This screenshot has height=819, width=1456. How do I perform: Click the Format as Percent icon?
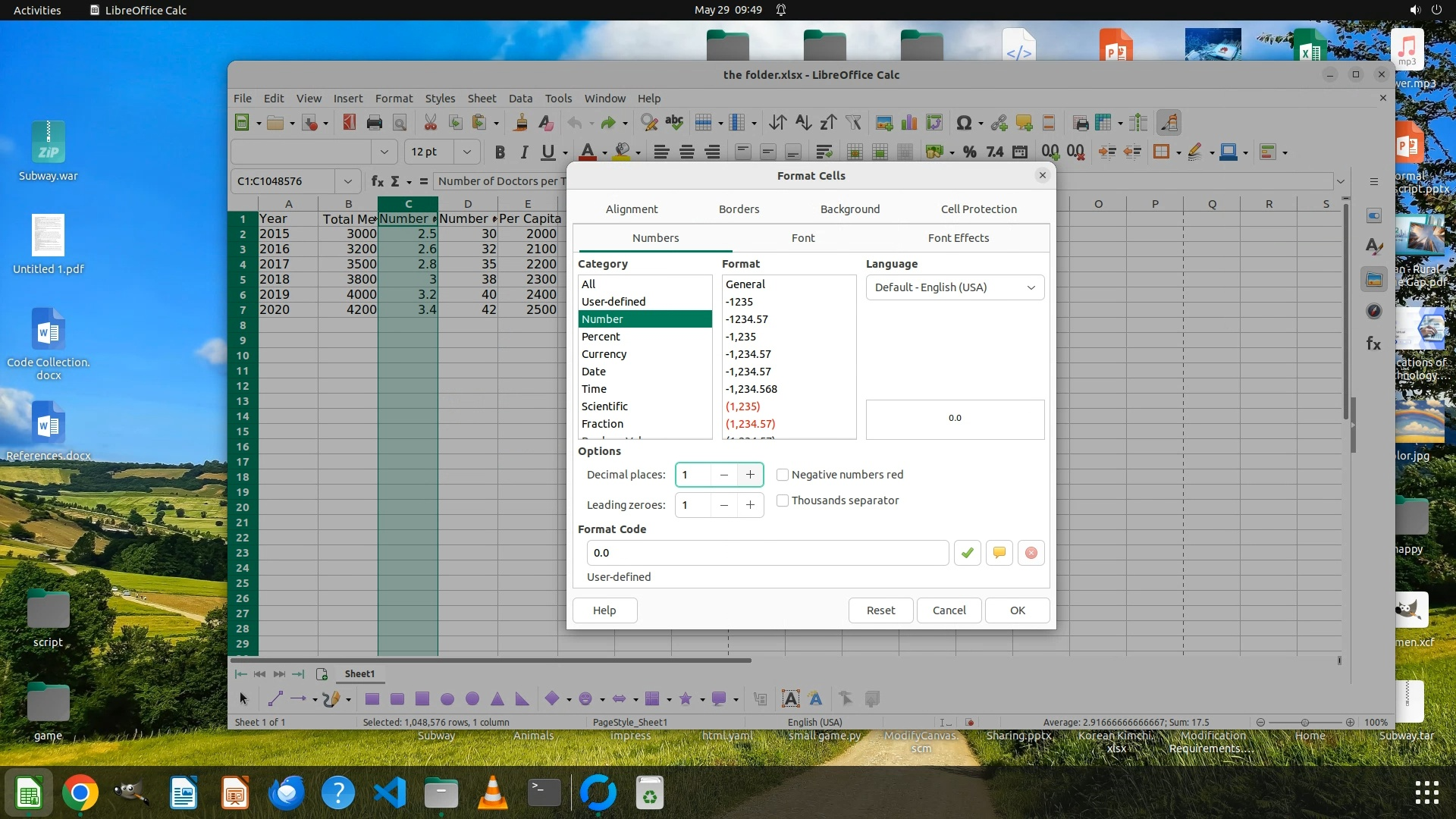click(x=969, y=152)
